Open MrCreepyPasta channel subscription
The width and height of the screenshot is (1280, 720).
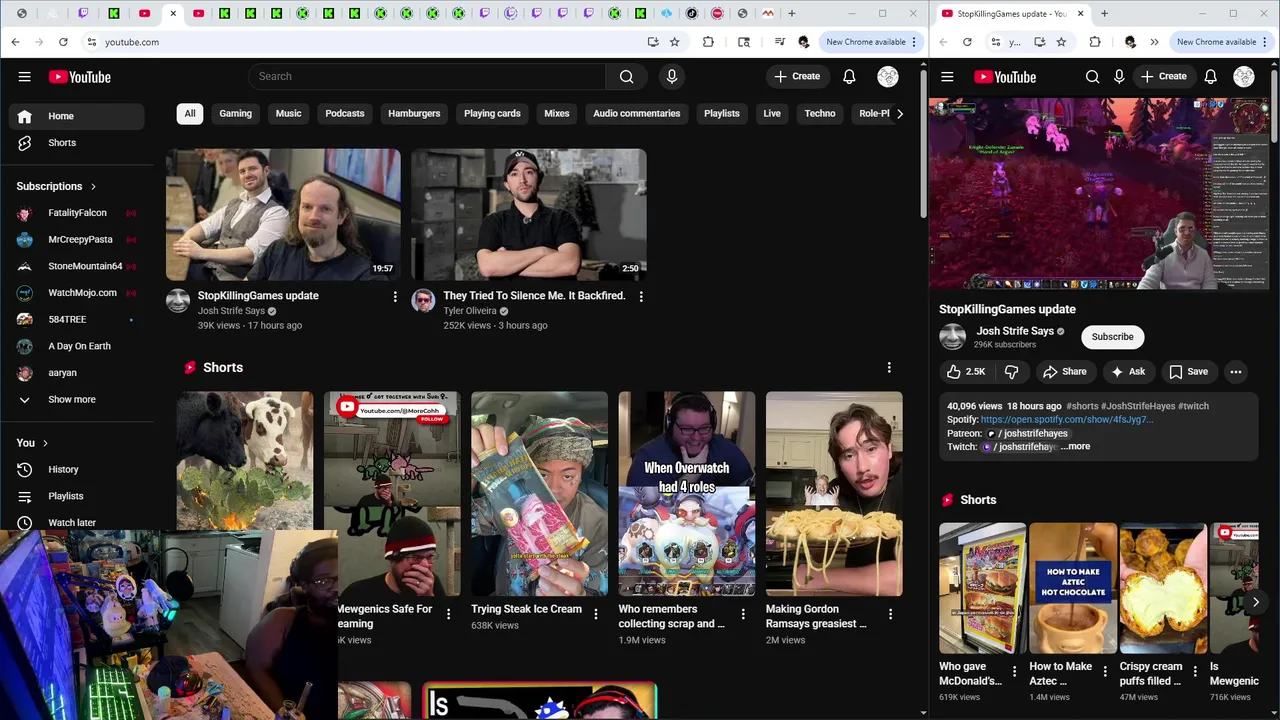coord(77,240)
